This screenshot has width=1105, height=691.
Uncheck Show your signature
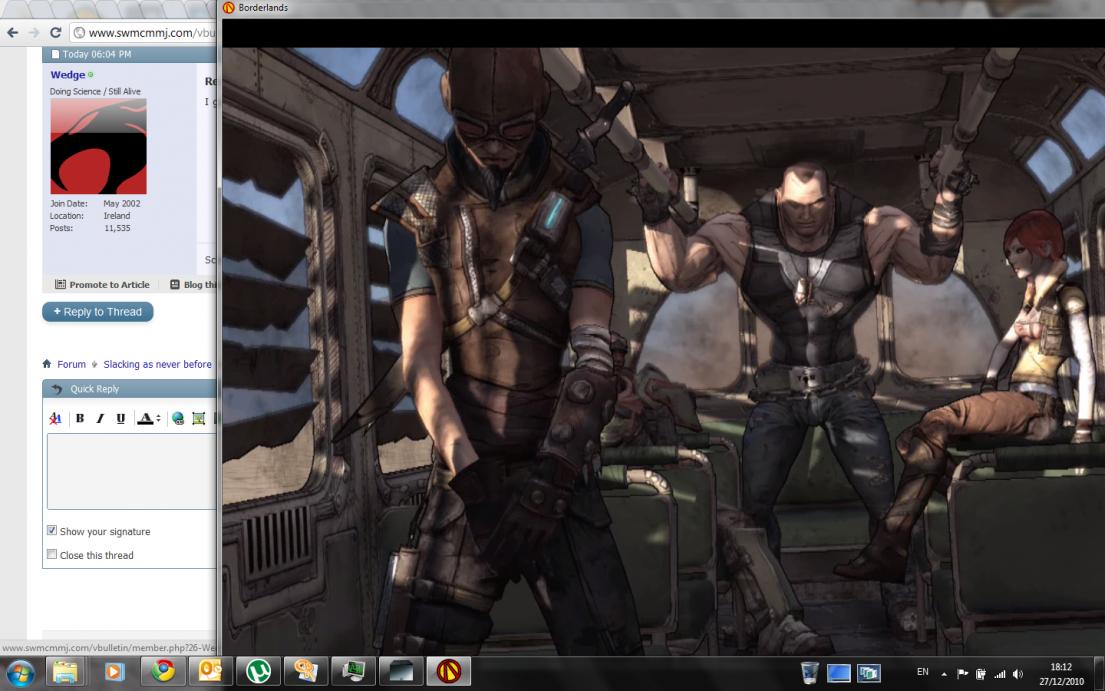pyautogui.click(x=51, y=530)
